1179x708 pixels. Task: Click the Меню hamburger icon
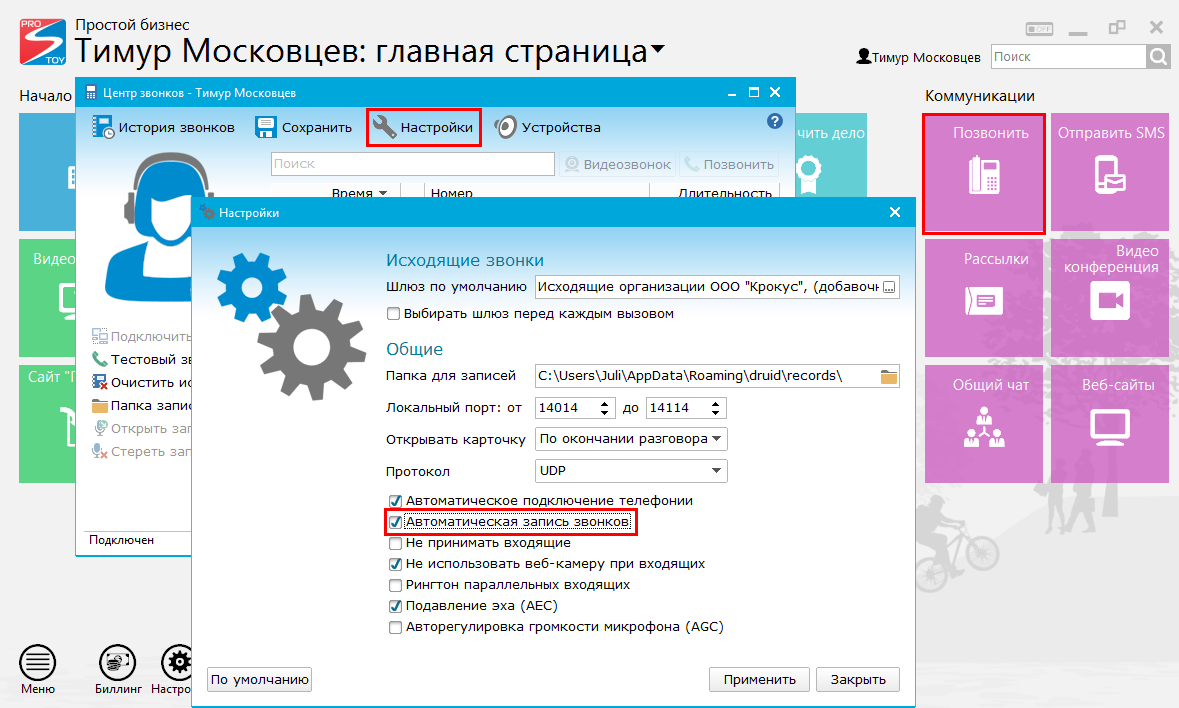click(38, 662)
